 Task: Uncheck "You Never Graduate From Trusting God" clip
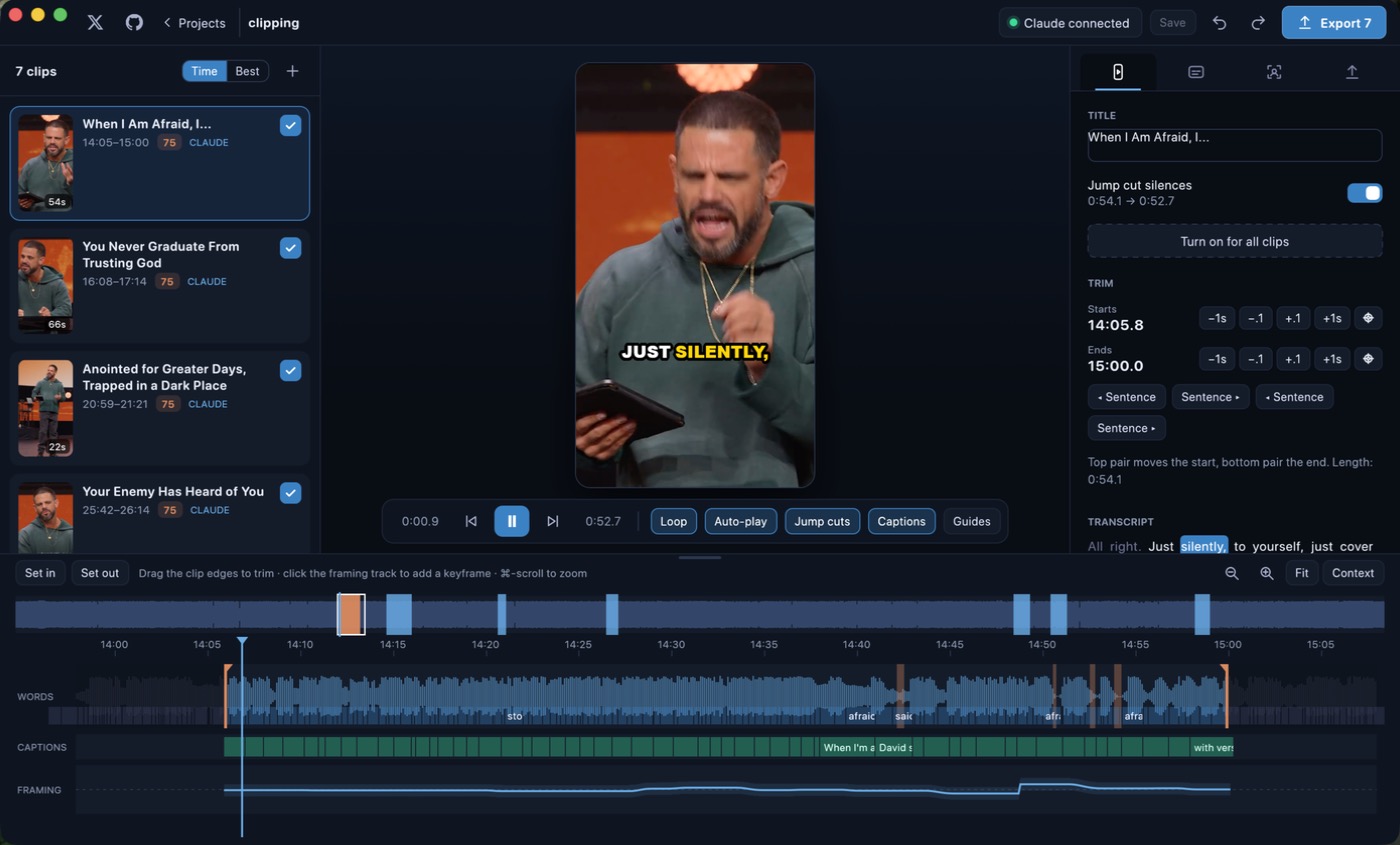(290, 248)
